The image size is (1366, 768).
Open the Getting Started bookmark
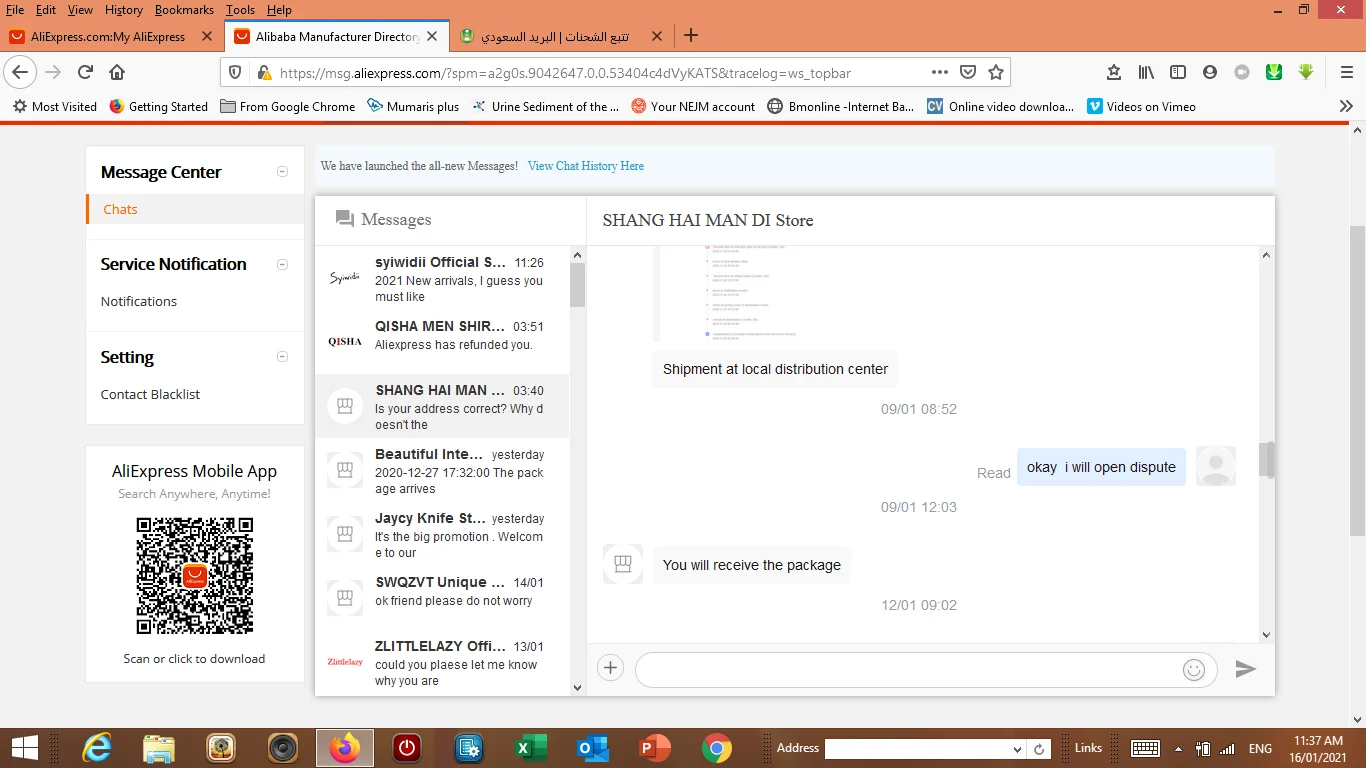tap(158, 106)
